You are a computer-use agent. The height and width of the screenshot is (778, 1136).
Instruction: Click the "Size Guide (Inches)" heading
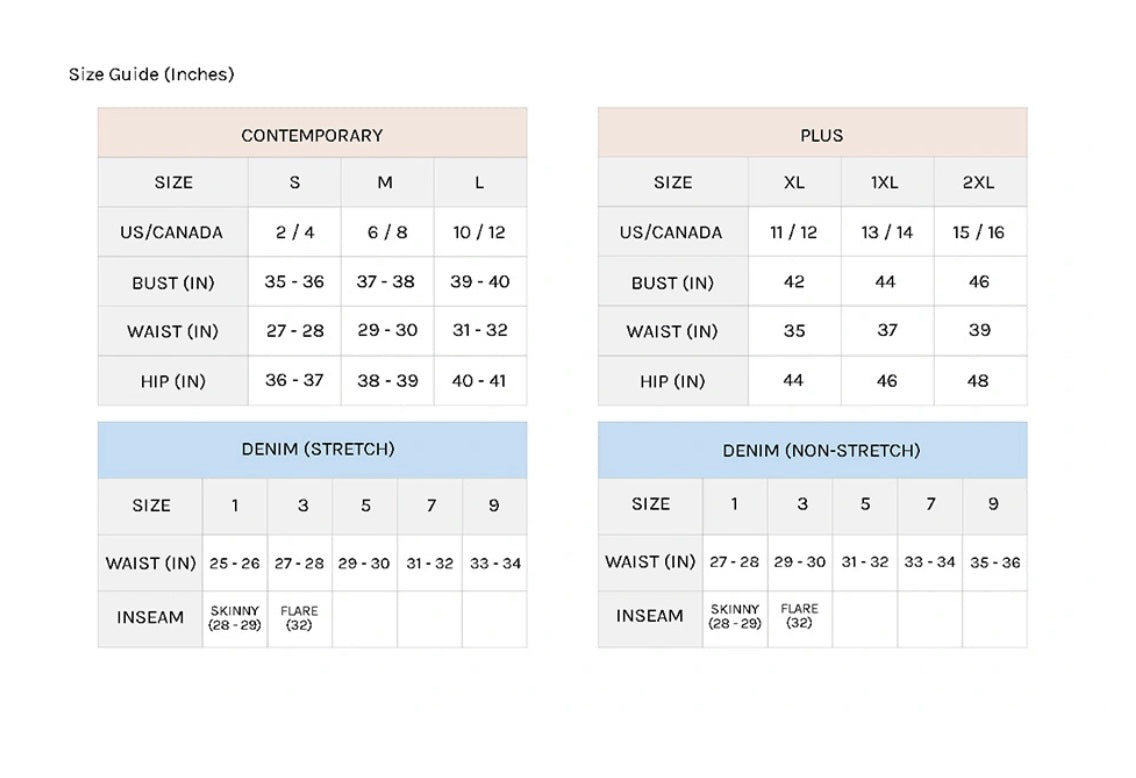[151, 74]
